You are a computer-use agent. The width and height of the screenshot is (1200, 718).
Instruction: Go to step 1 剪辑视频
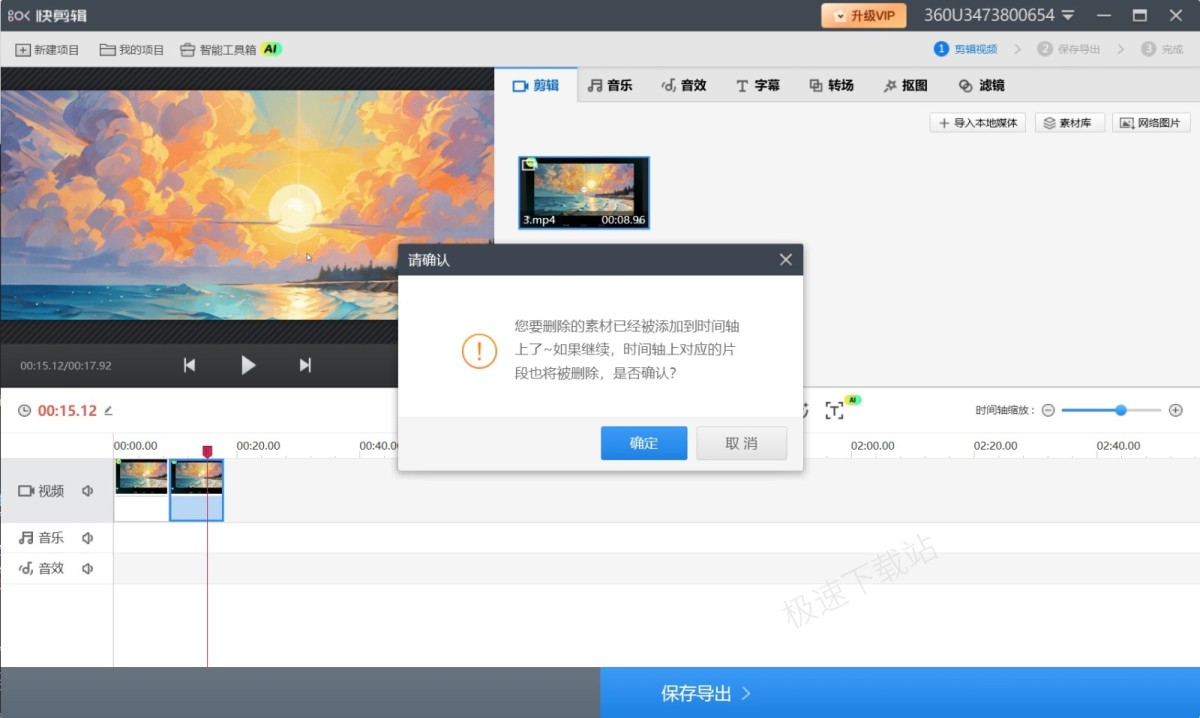[966, 49]
